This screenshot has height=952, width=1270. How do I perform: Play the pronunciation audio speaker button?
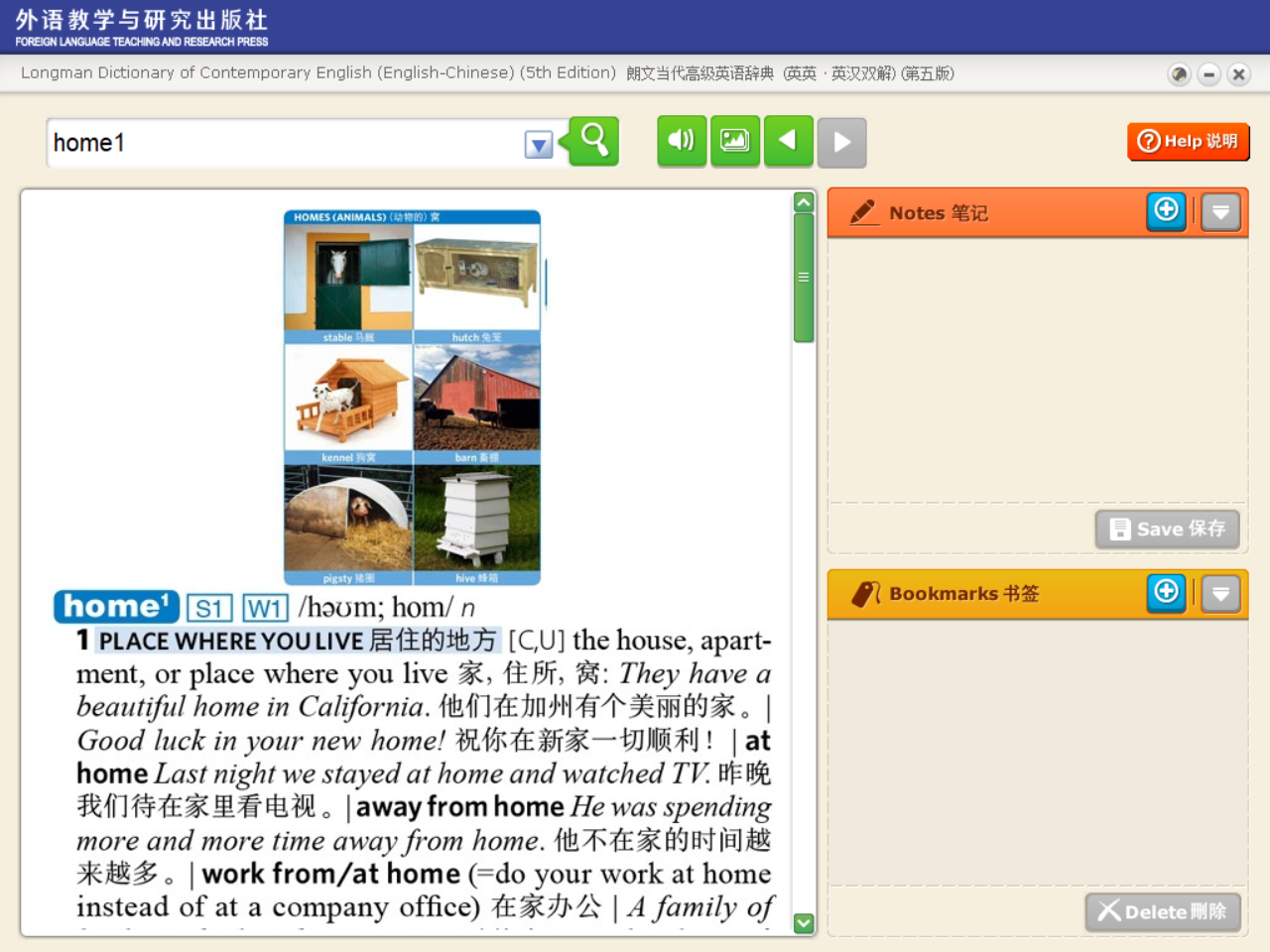(682, 141)
